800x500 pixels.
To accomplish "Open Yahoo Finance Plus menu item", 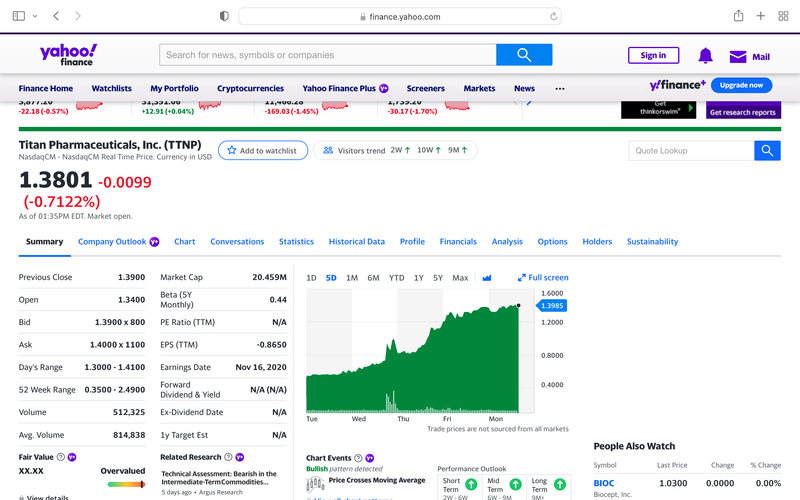I will coord(345,88).
